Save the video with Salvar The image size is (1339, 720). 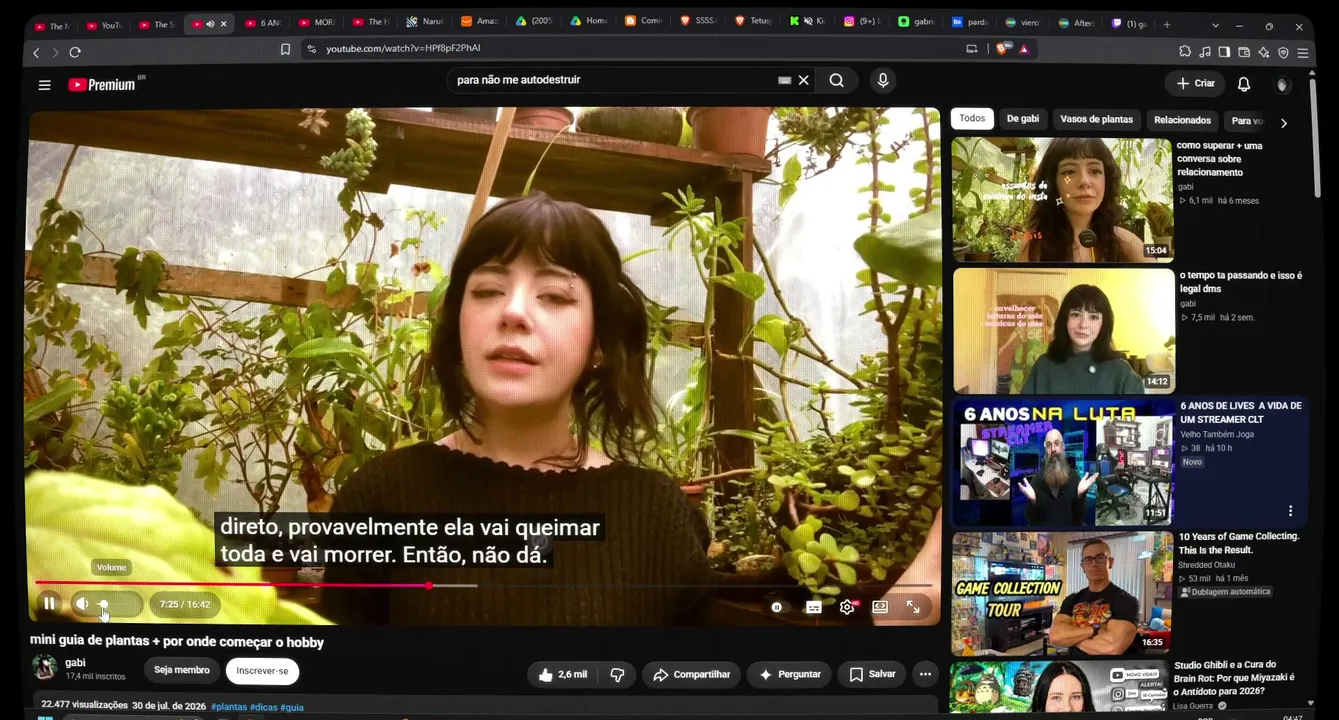[x=872, y=675]
